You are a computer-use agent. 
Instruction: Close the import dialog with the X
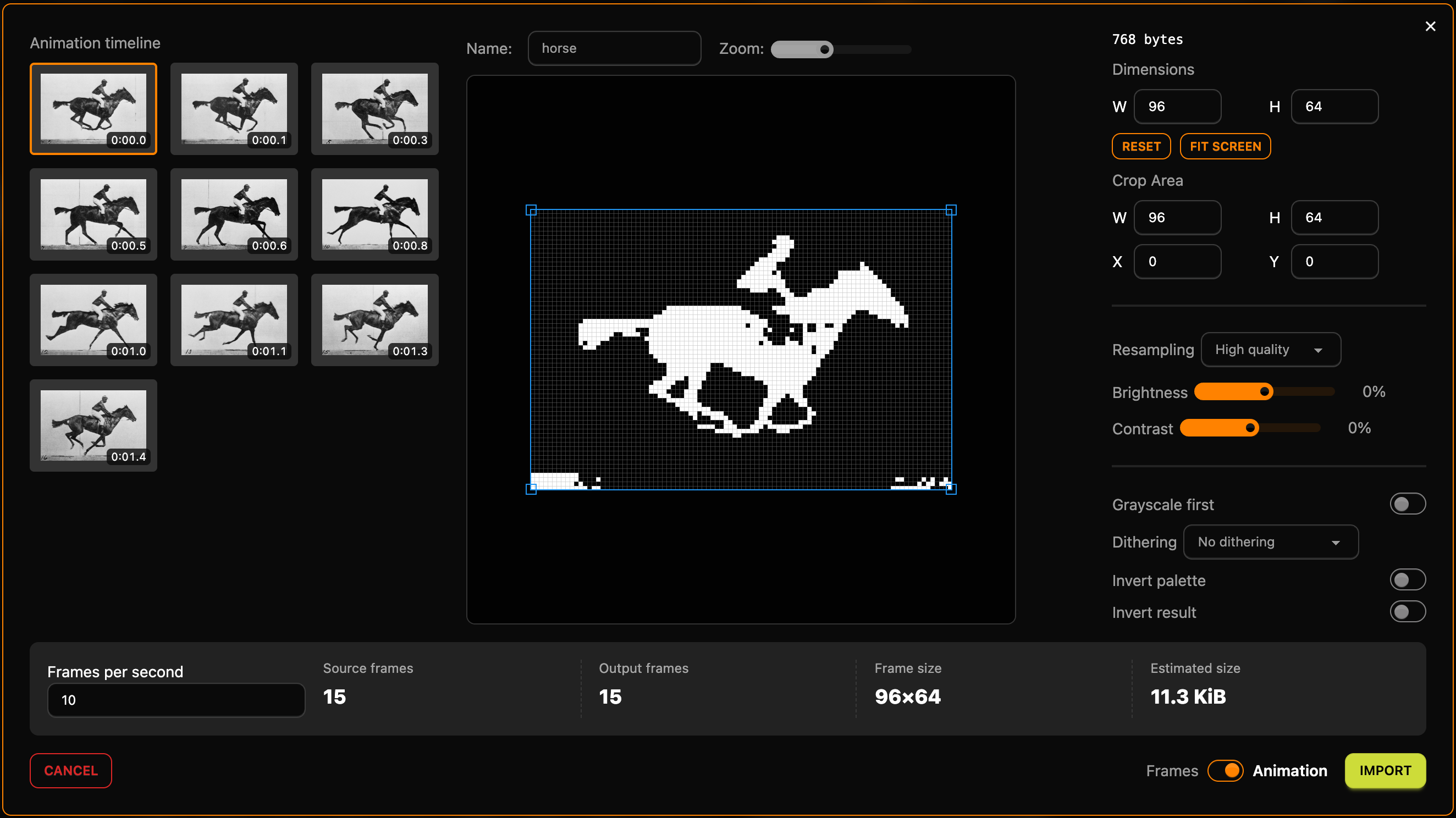point(1430,26)
